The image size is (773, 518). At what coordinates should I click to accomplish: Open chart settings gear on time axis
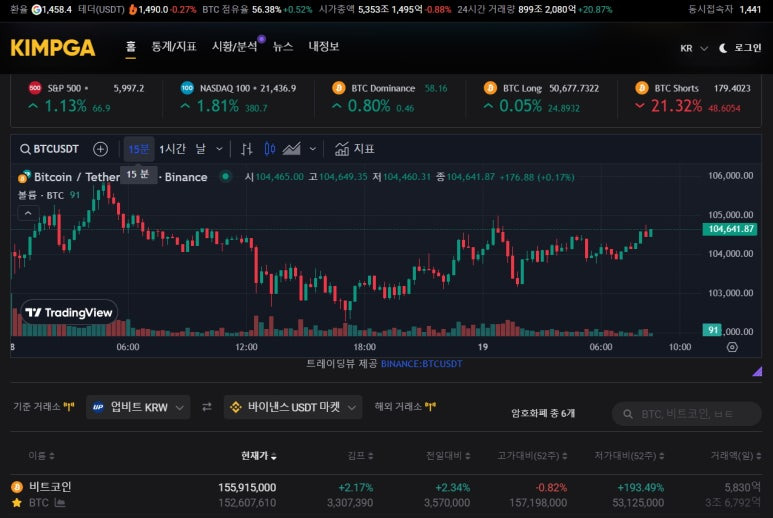[x=732, y=347]
